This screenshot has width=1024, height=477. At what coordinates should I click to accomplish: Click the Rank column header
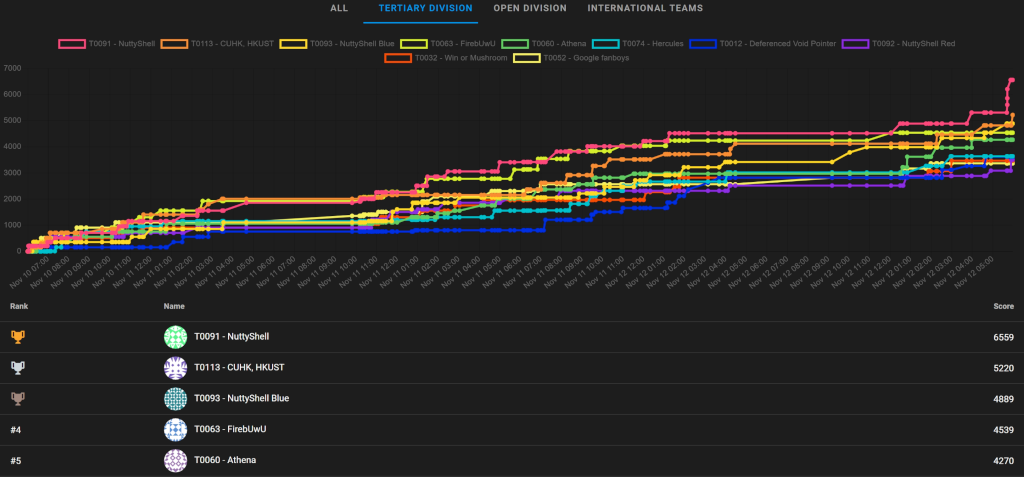point(19,305)
